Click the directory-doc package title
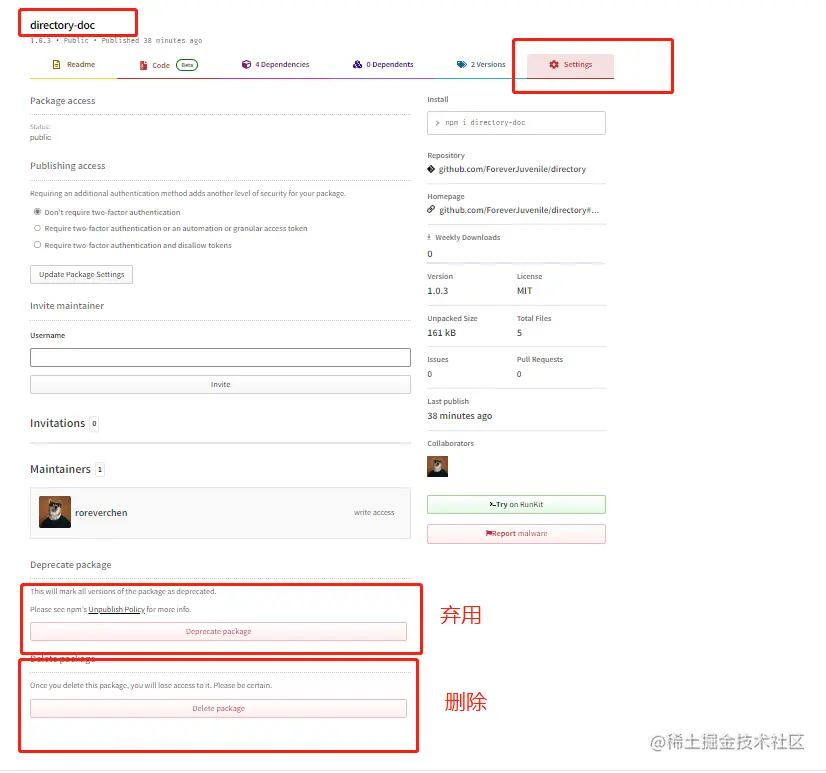The height and width of the screenshot is (773, 826). click(63, 25)
